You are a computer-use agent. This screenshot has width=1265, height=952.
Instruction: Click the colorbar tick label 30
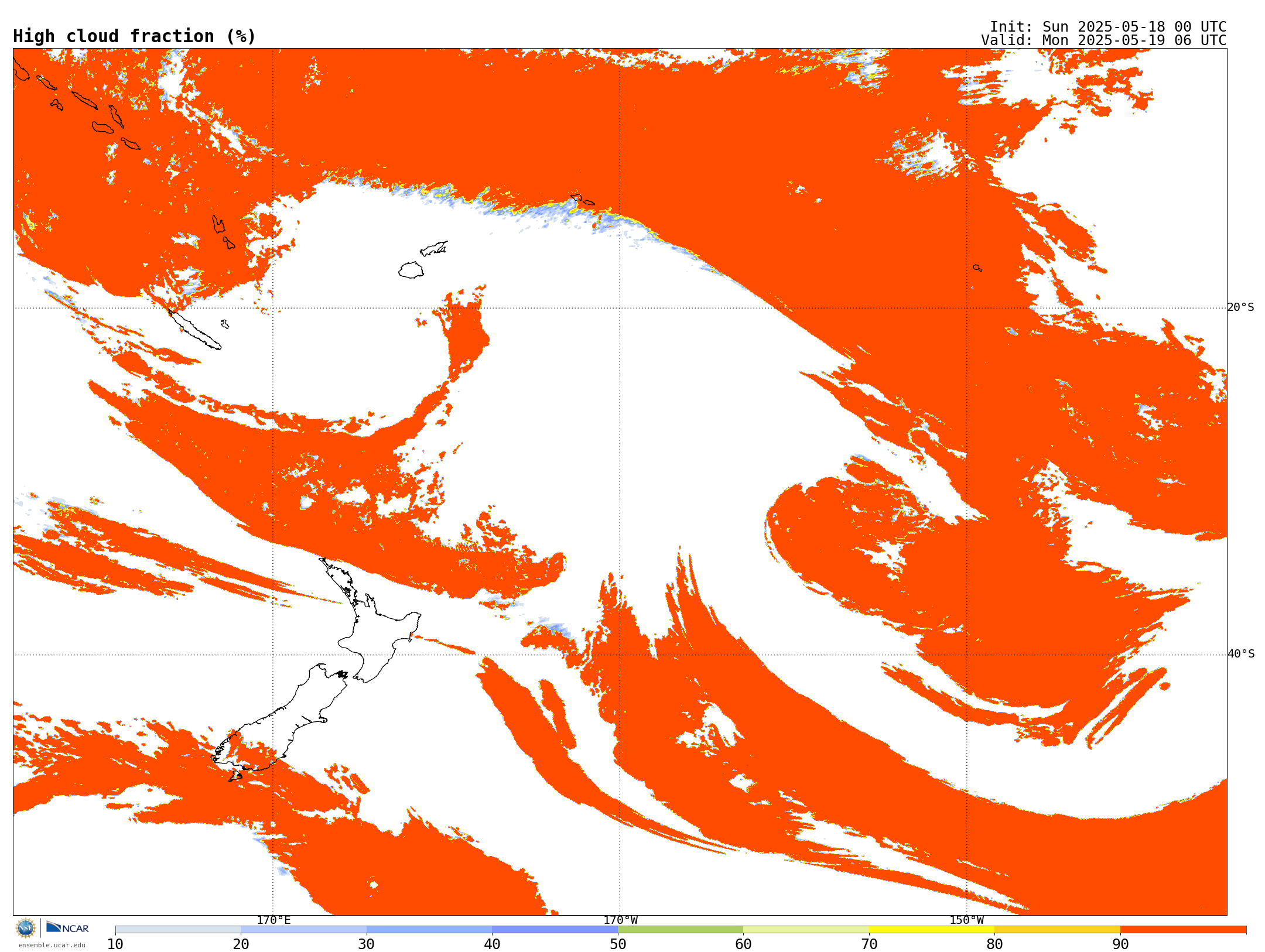tap(367, 944)
